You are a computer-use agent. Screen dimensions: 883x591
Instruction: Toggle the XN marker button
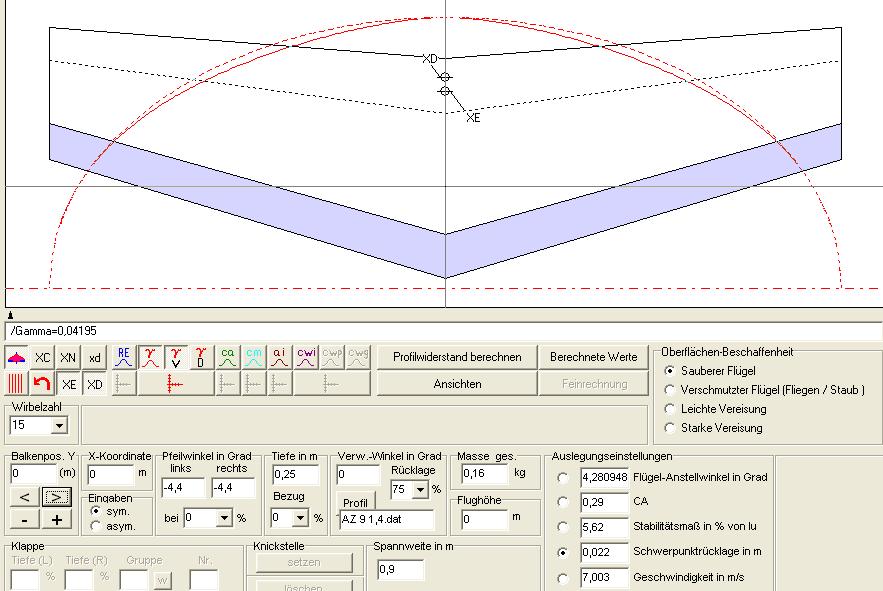[x=68, y=357]
